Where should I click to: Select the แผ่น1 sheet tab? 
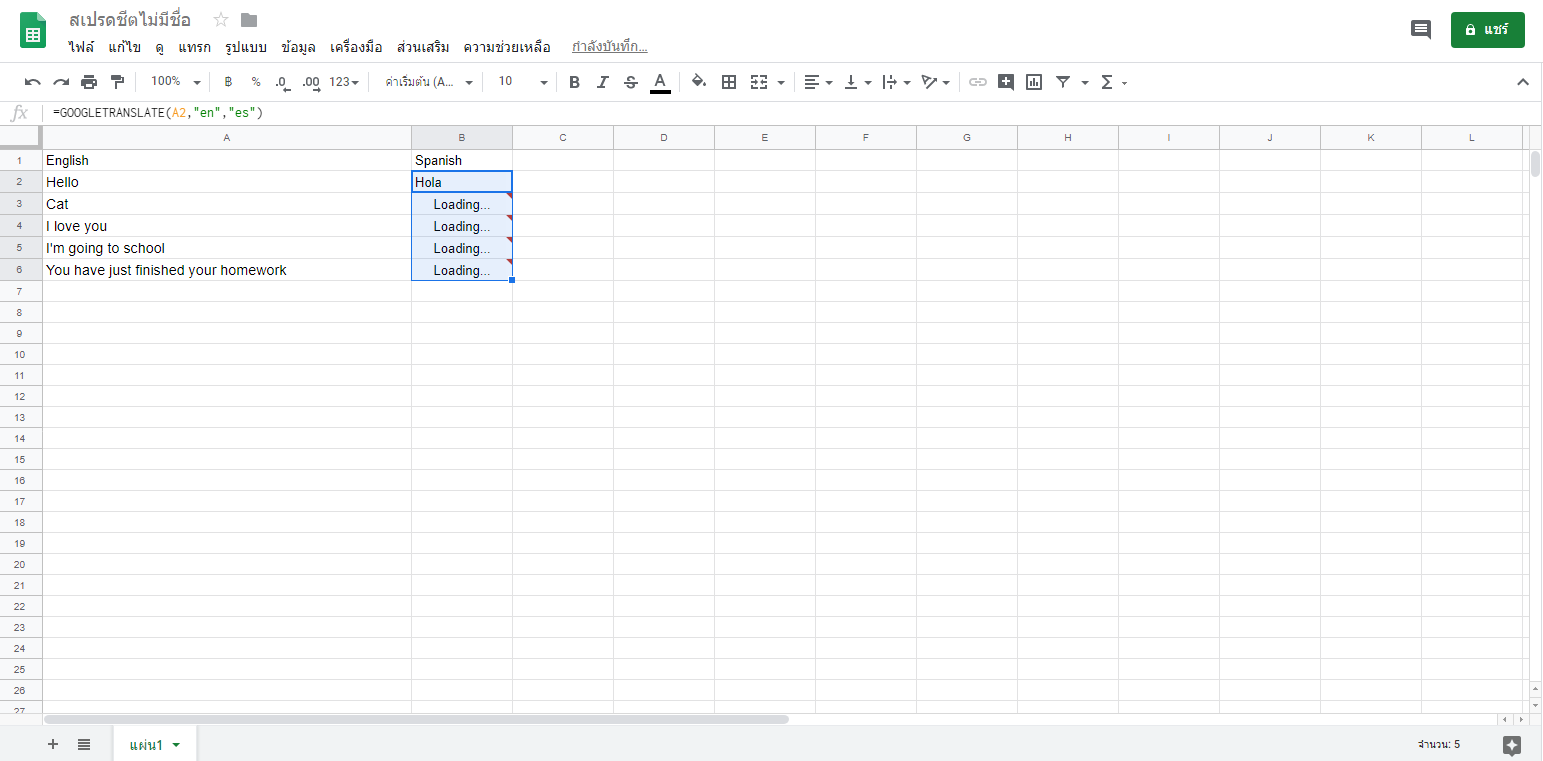[x=146, y=744]
